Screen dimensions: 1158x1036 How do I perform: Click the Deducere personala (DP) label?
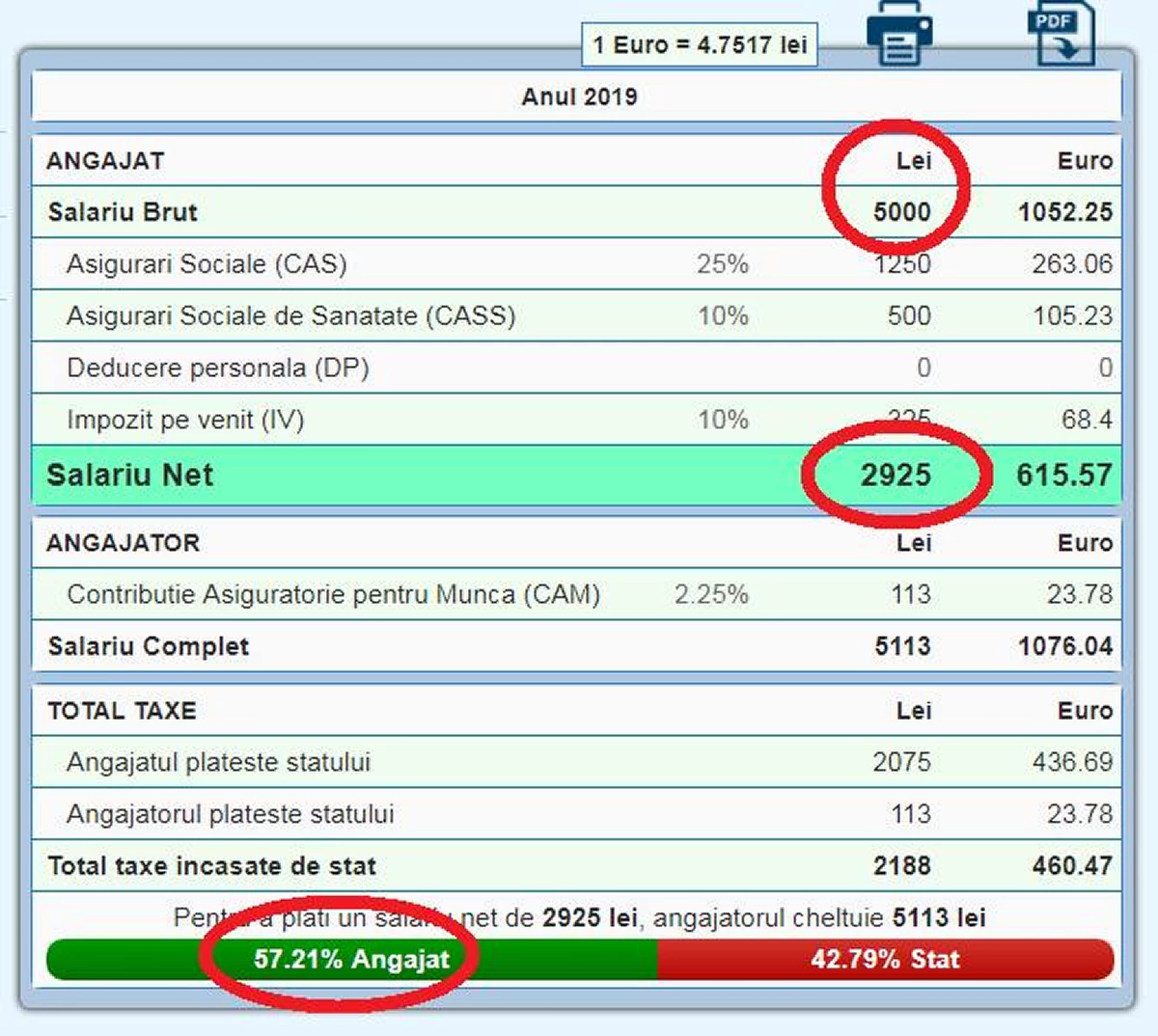(x=218, y=368)
